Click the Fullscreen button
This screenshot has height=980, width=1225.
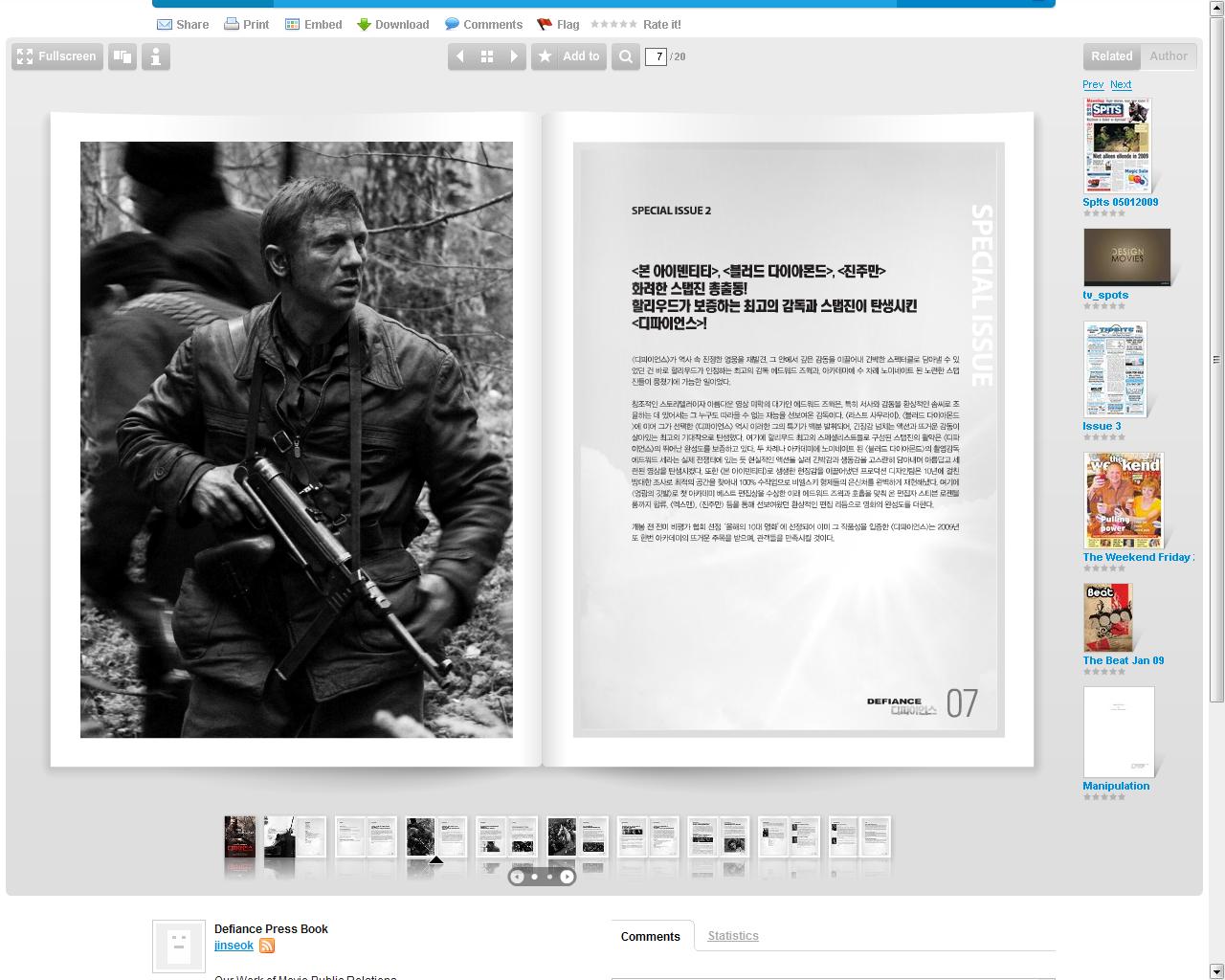pos(57,56)
